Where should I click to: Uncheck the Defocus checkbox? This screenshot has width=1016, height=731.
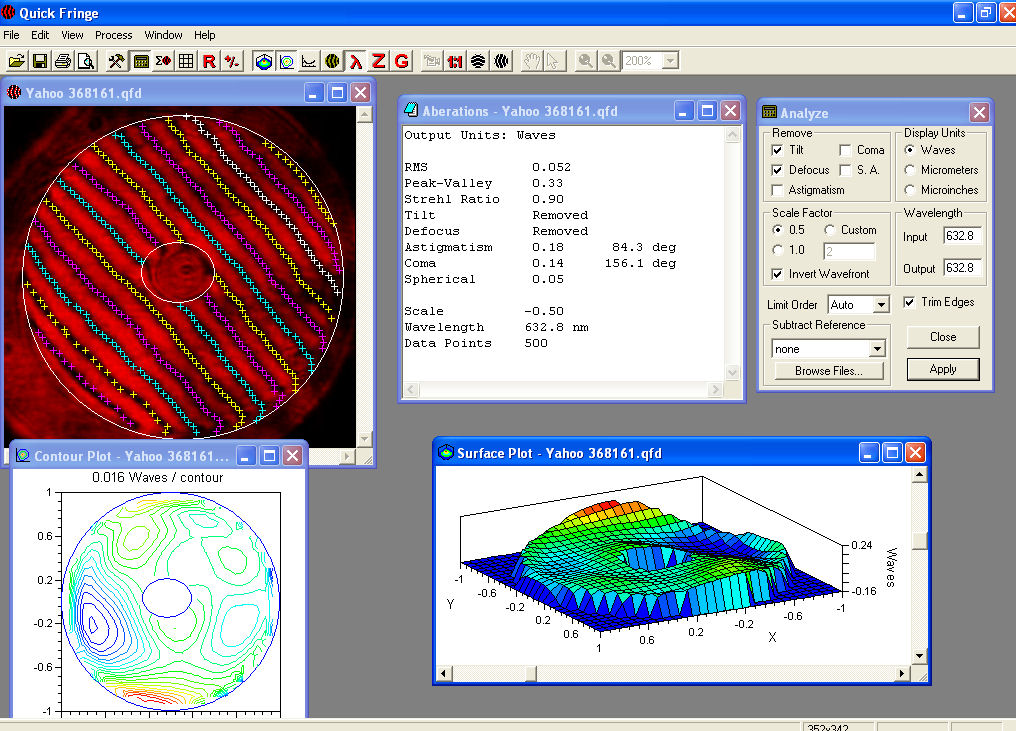(x=778, y=170)
